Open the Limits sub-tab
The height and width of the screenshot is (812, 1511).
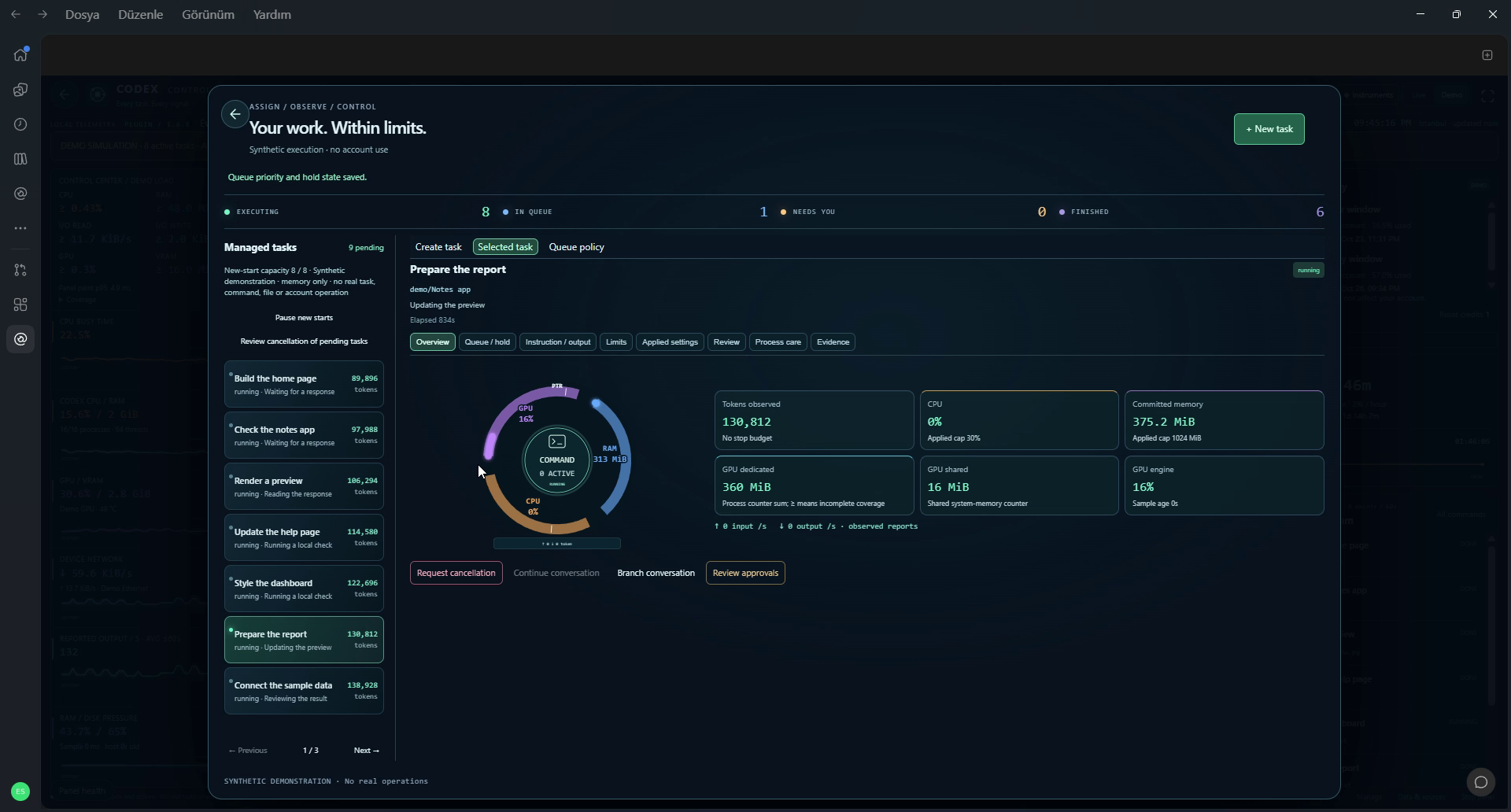click(616, 341)
